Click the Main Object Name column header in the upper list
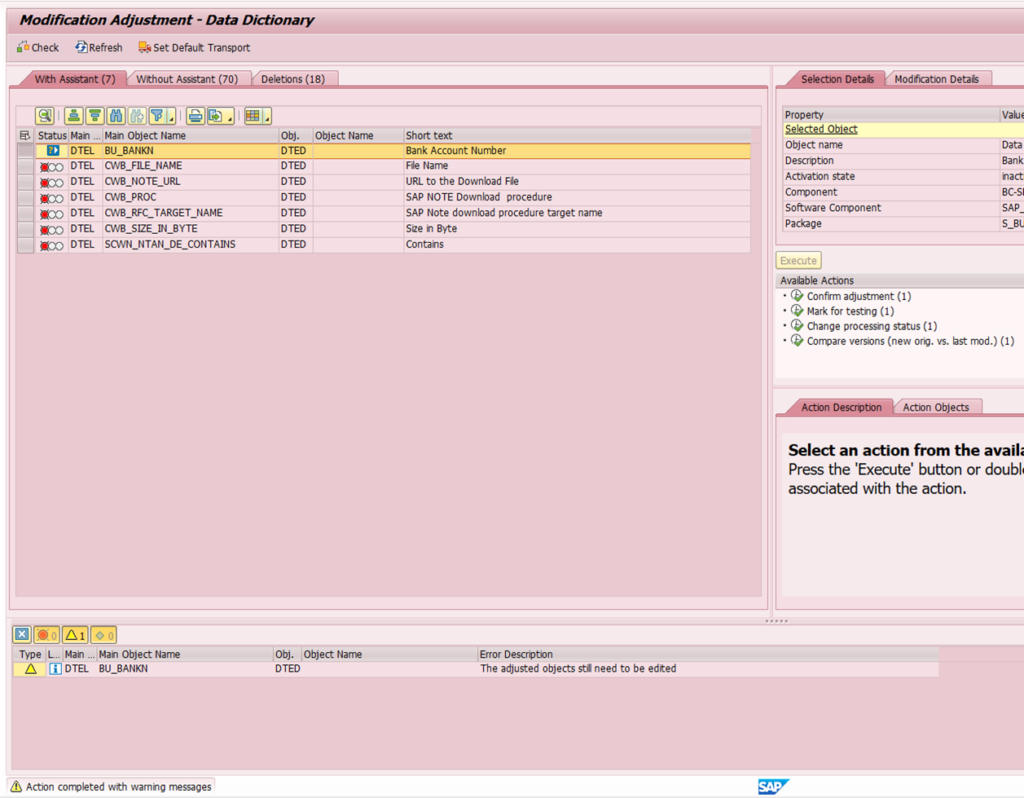Screen dimensions: 1024x798 click(x=191, y=135)
